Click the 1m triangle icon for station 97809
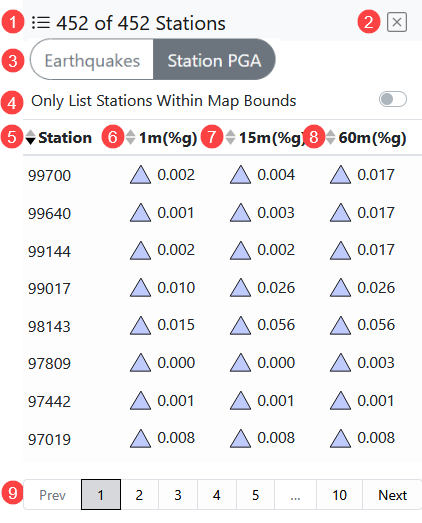The height and width of the screenshot is (523, 422). (x=140, y=363)
